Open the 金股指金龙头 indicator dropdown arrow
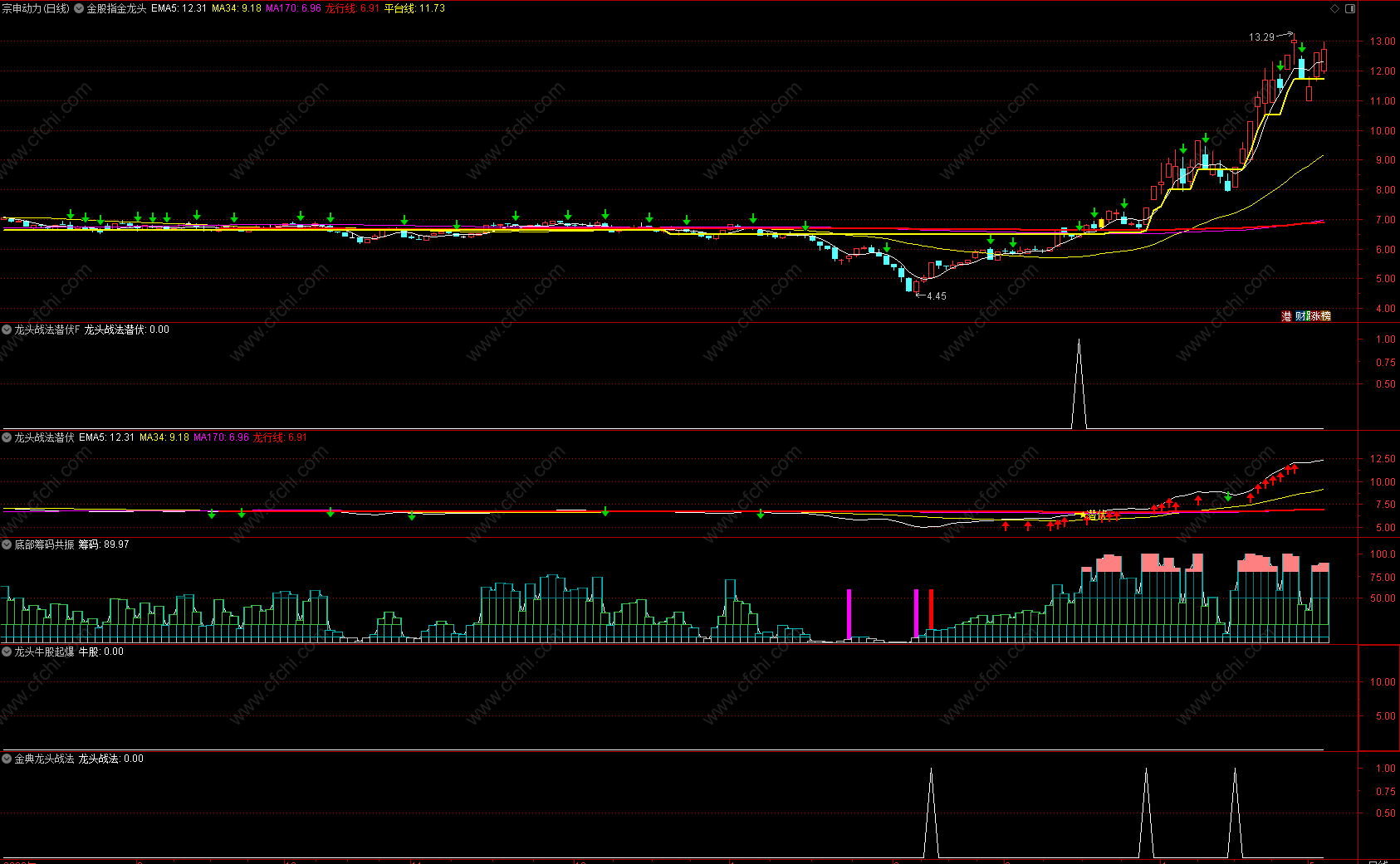1400x864 pixels. (80, 8)
